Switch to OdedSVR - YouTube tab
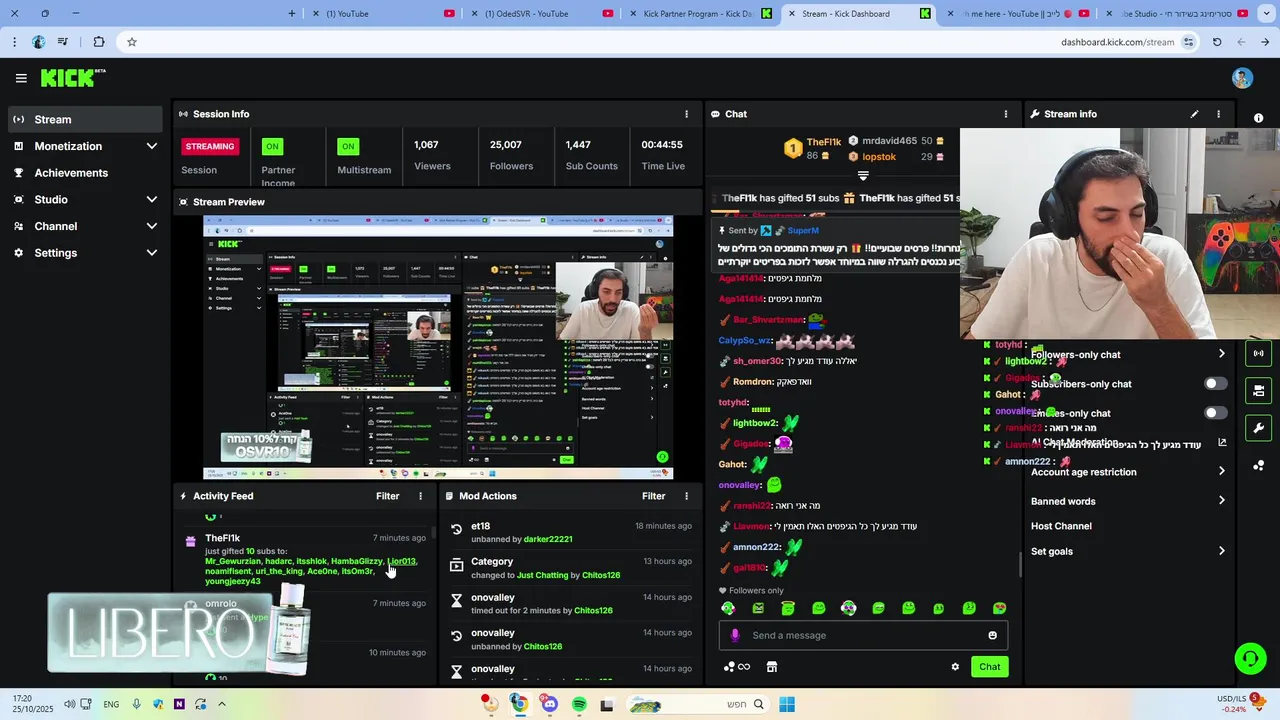The width and height of the screenshot is (1280, 720). click(541, 14)
